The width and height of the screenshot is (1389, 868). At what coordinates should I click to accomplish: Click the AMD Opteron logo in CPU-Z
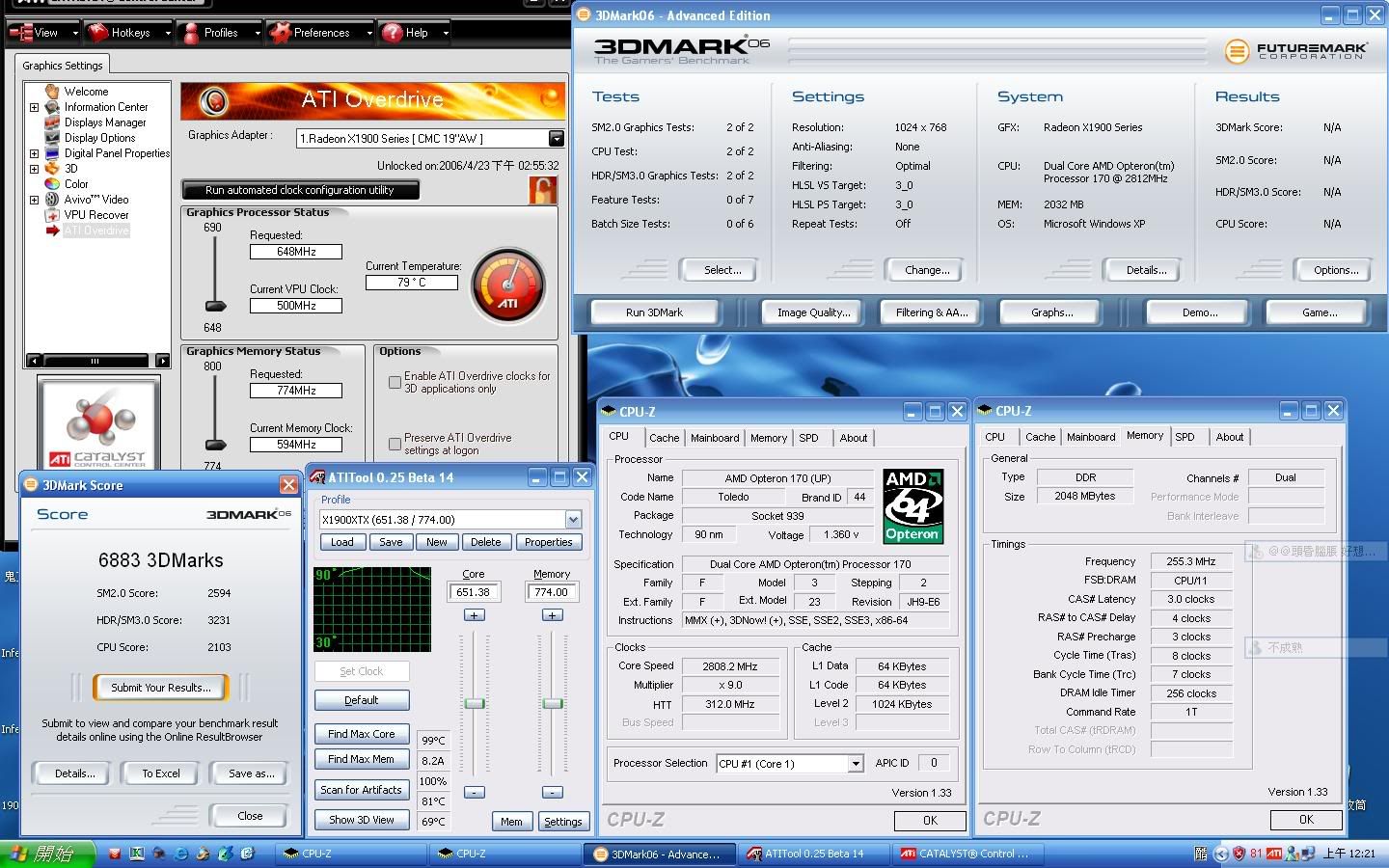(912, 506)
